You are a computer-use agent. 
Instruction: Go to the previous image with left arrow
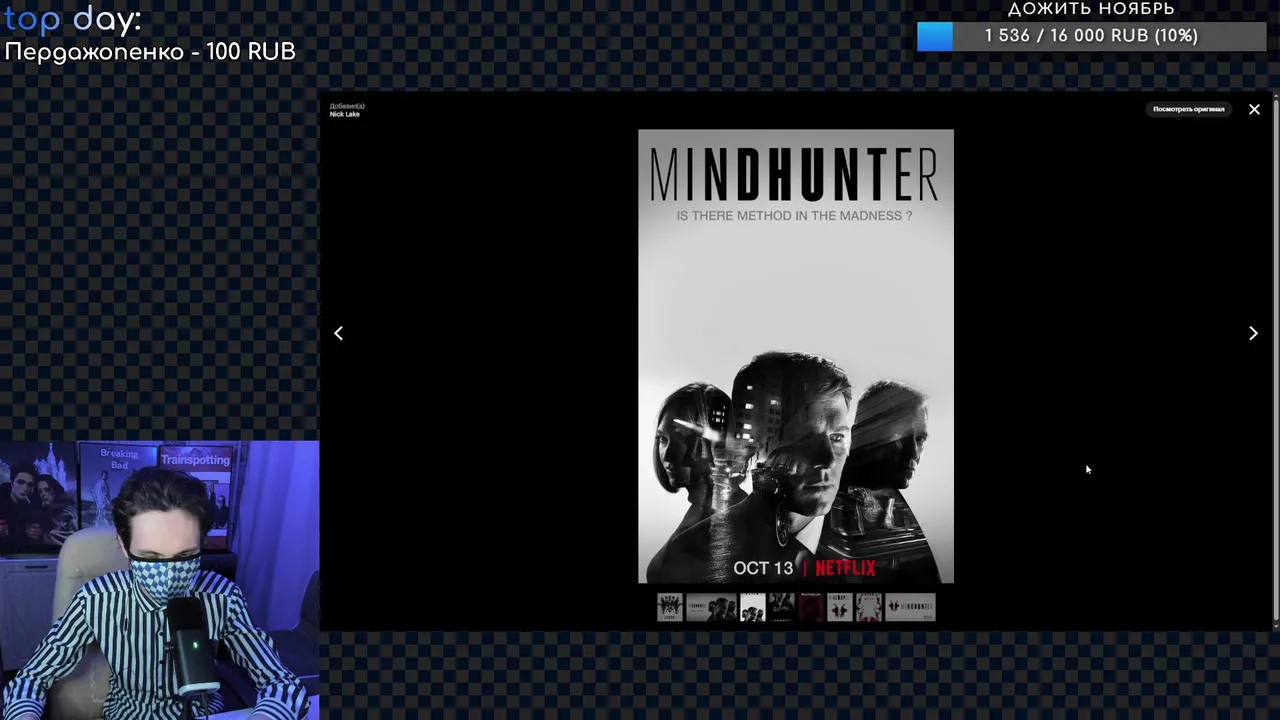pos(338,333)
